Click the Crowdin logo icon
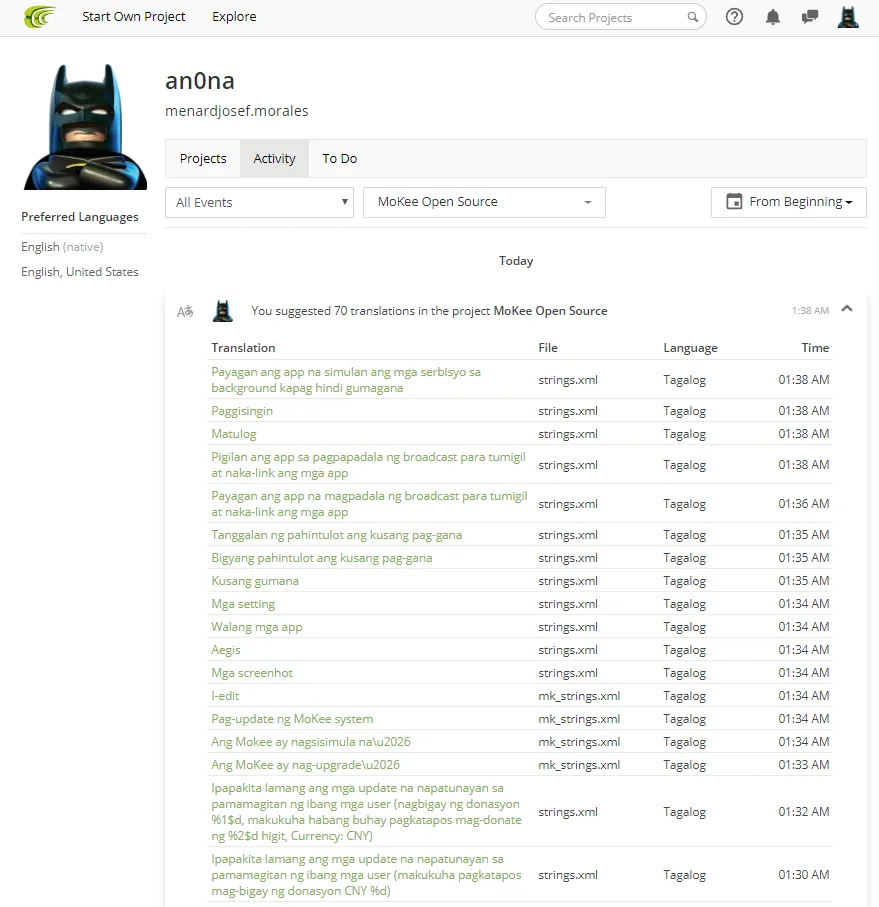 pyautogui.click(x=40, y=17)
